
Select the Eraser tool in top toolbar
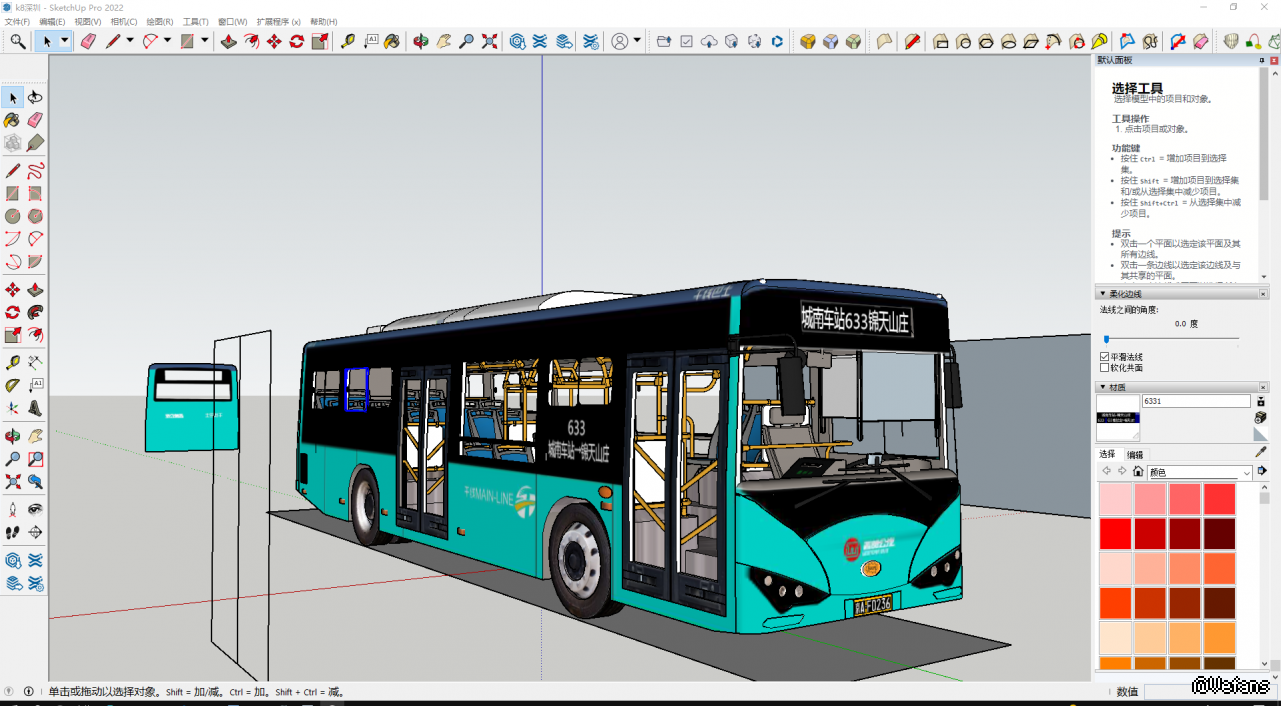pos(88,41)
